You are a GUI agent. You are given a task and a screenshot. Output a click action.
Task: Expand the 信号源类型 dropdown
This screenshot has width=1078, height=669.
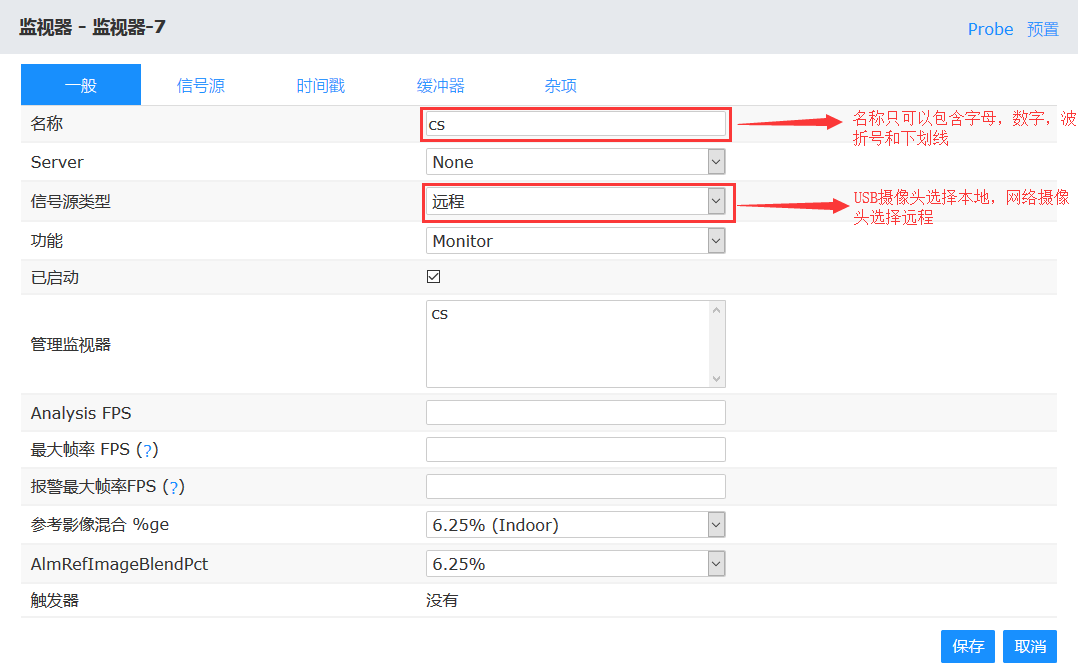pyautogui.click(x=575, y=201)
